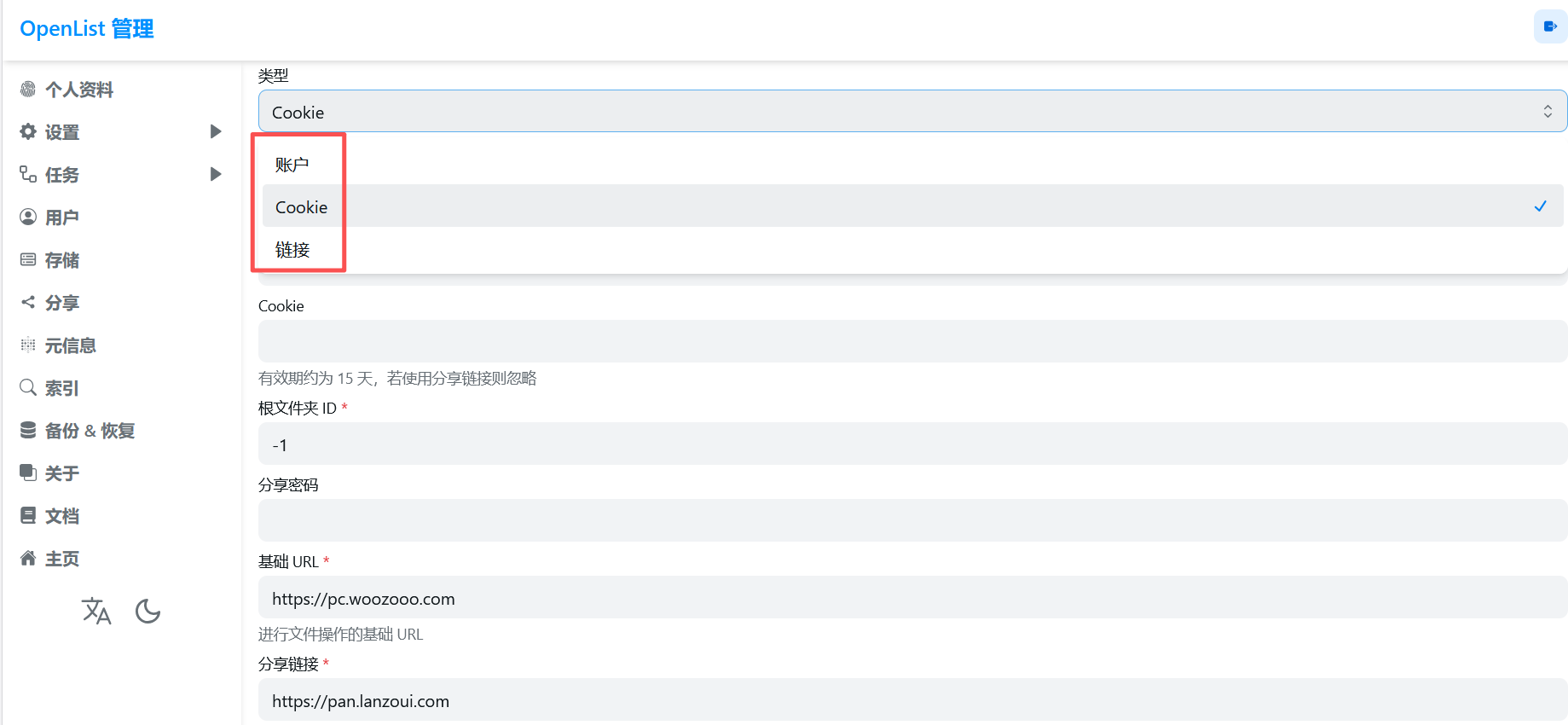This screenshot has width=1568, height=725.
Task: Expand the 设置 submenu arrow
Action: tap(216, 131)
